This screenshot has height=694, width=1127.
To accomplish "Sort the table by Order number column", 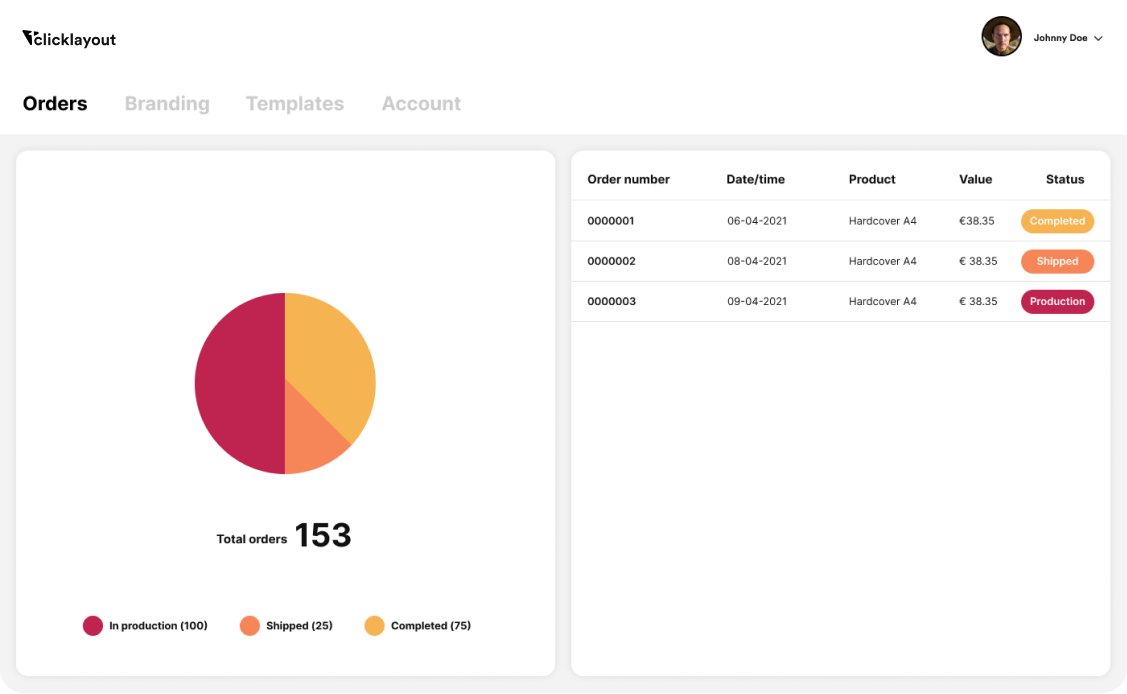I will (628, 179).
